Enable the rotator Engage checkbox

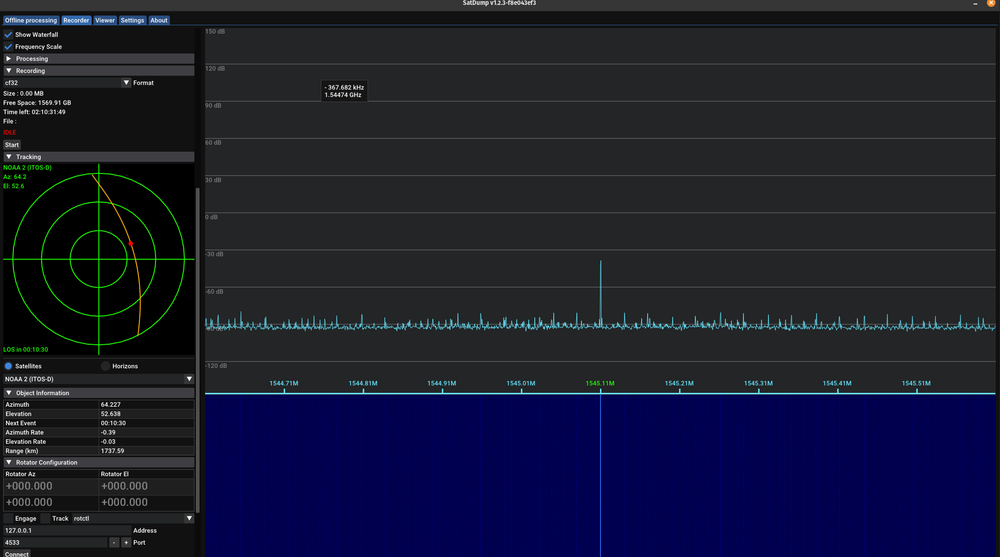pos(9,518)
